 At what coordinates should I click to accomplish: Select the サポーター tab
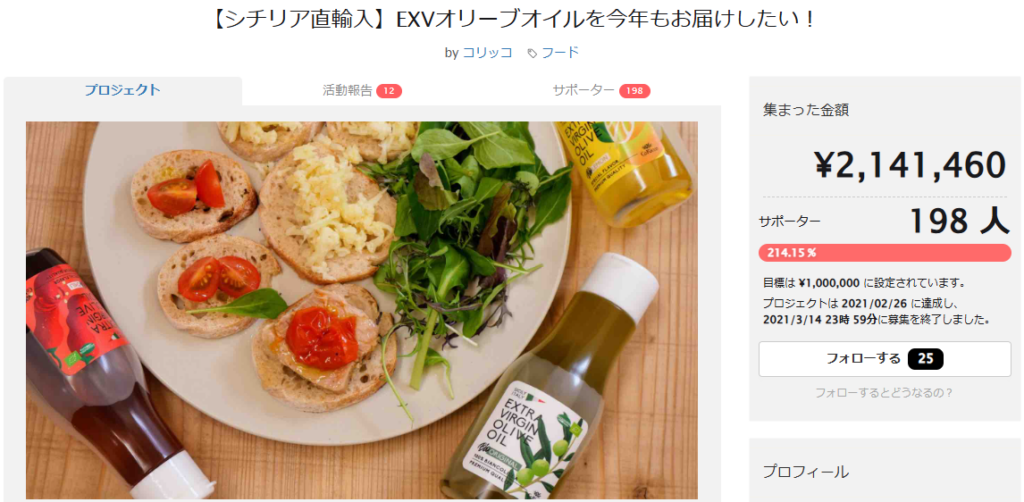point(601,91)
